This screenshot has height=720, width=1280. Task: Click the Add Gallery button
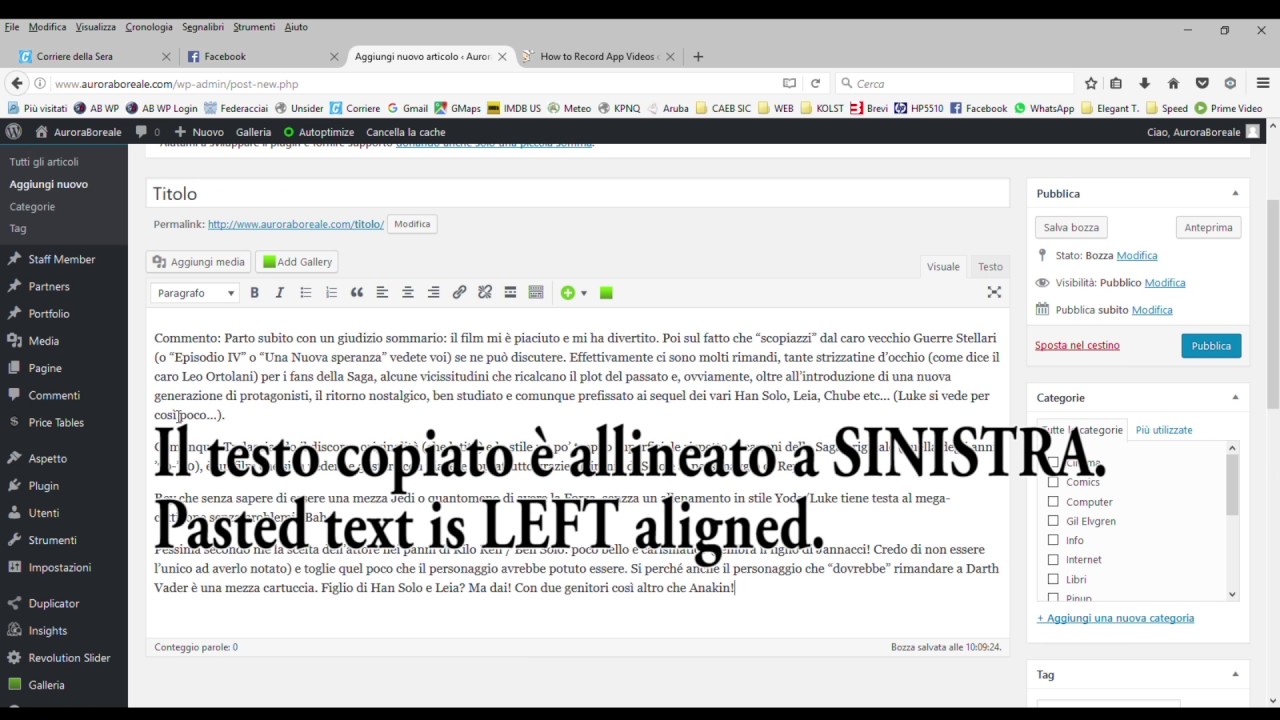[297, 262]
